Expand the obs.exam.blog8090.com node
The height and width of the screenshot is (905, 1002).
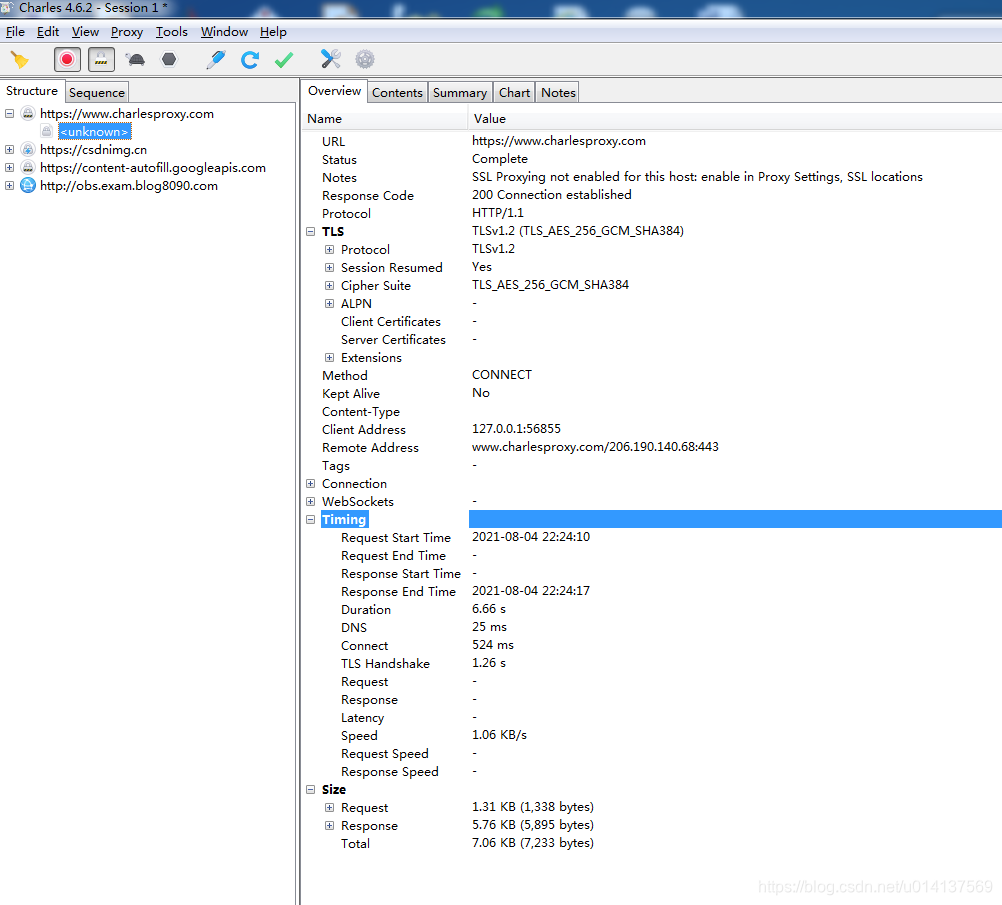pyautogui.click(x=10, y=185)
